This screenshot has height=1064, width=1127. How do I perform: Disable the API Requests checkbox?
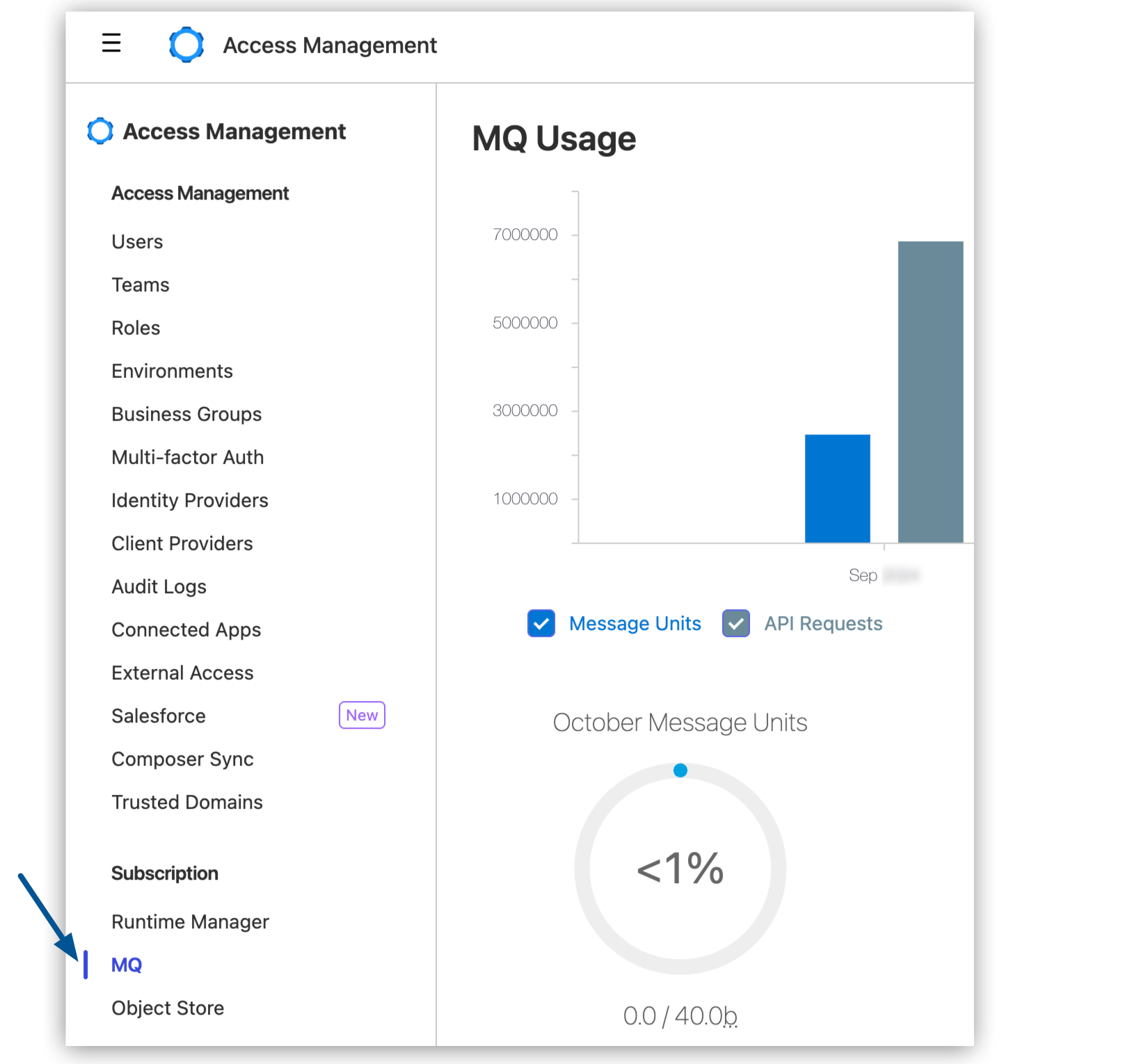[x=735, y=624]
